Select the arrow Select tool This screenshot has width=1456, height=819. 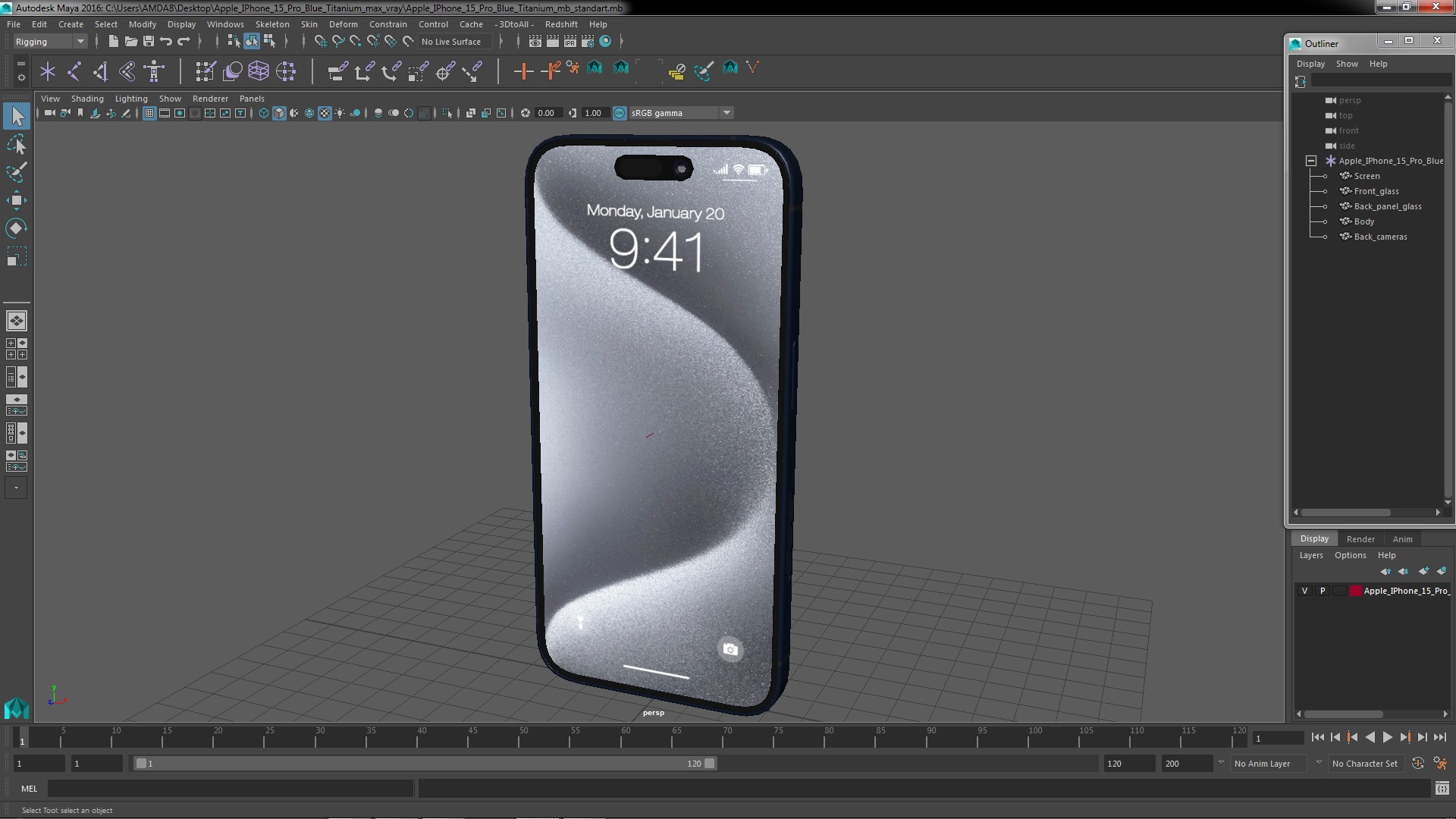point(17,116)
